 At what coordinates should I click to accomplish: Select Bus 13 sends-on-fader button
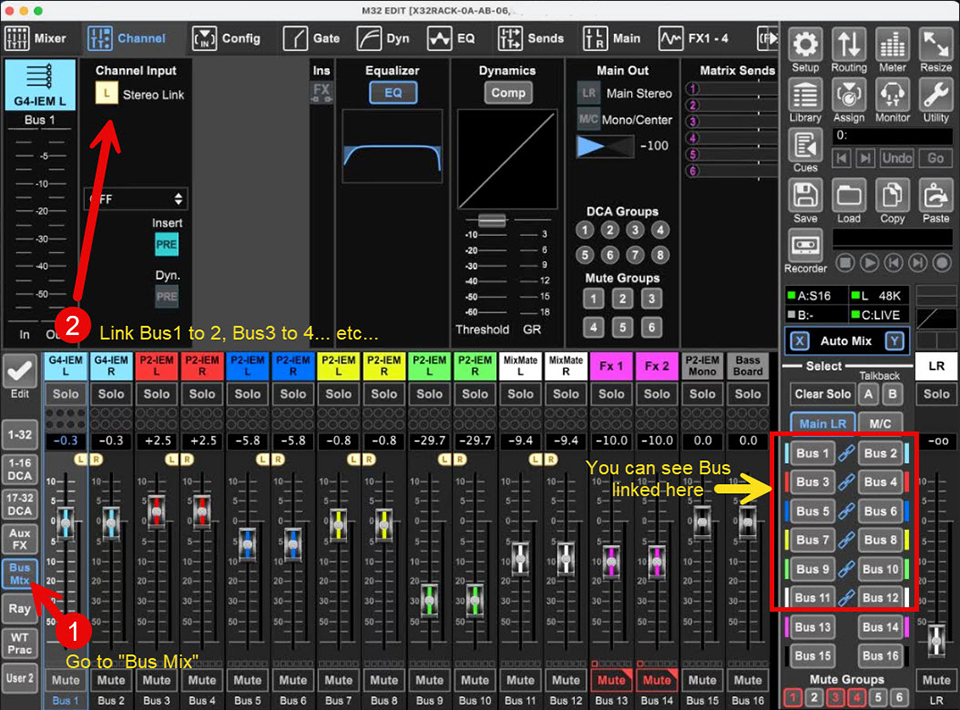[812, 627]
